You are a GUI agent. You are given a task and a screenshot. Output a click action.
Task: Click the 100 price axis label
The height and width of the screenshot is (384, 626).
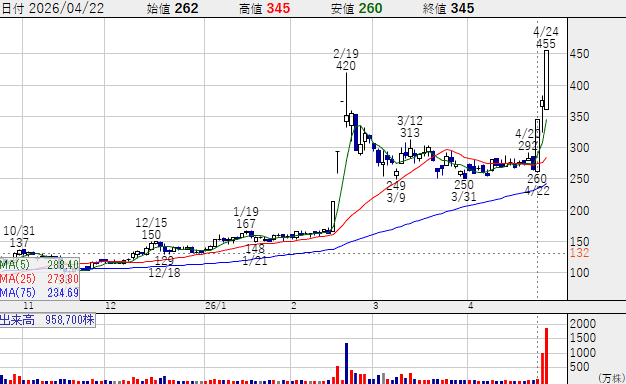579,273
